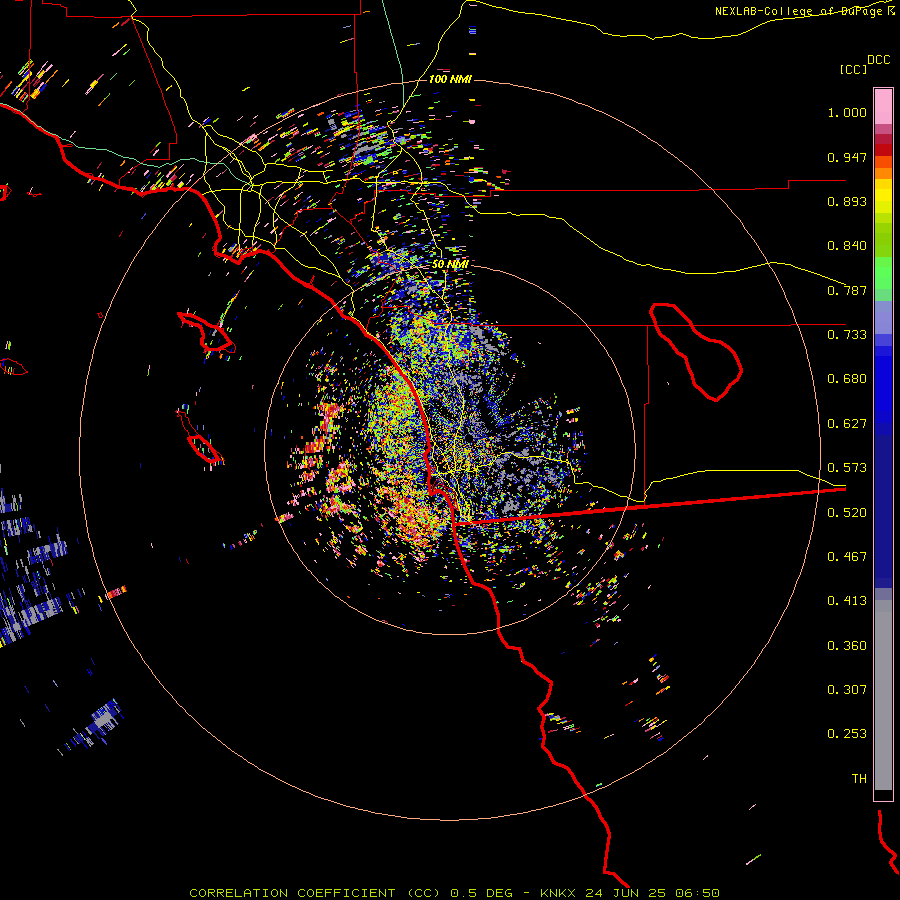900x900 pixels.
Task: Pick the orange segment of the color bar
Action: pos(883,173)
